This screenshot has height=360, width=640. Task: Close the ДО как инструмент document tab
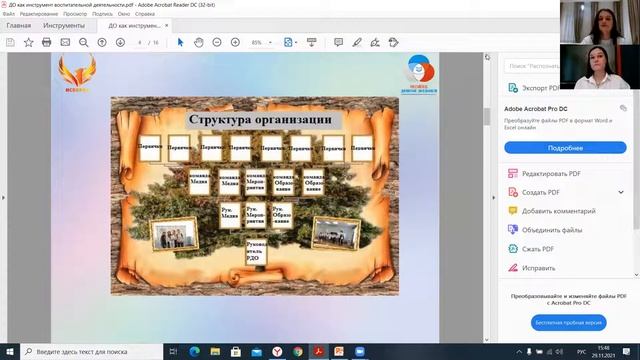pos(167,25)
